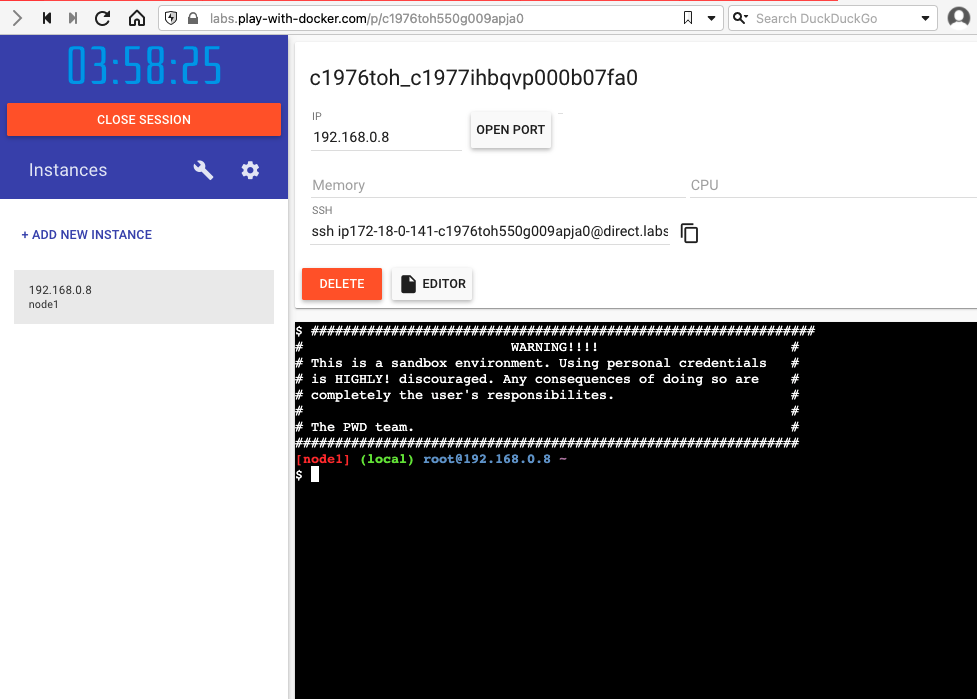Click the rewind to first page icon
The height and width of the screenshot is (699, 977).
click(47, 19)
